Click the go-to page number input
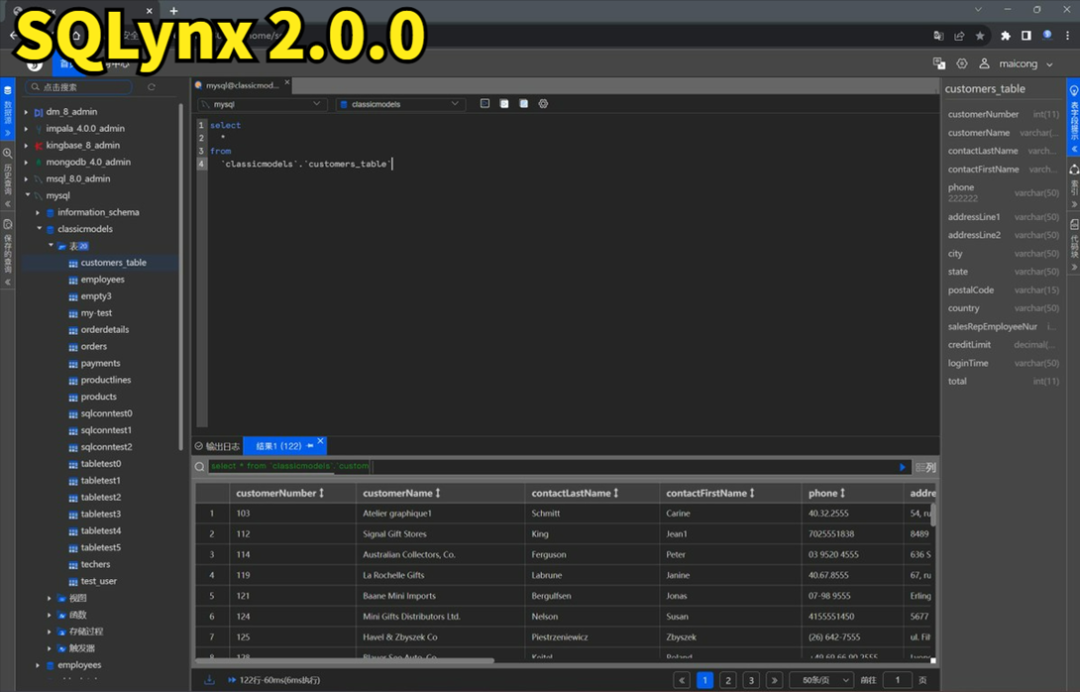 (897, 680)
